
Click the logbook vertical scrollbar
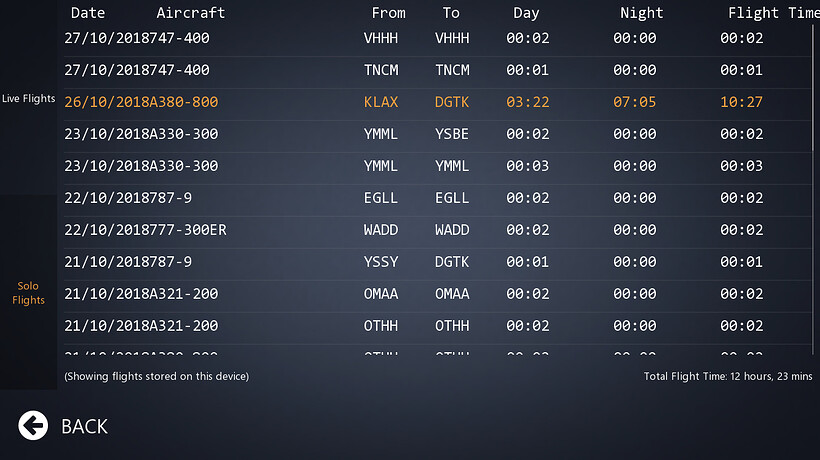tap(813, 90)
